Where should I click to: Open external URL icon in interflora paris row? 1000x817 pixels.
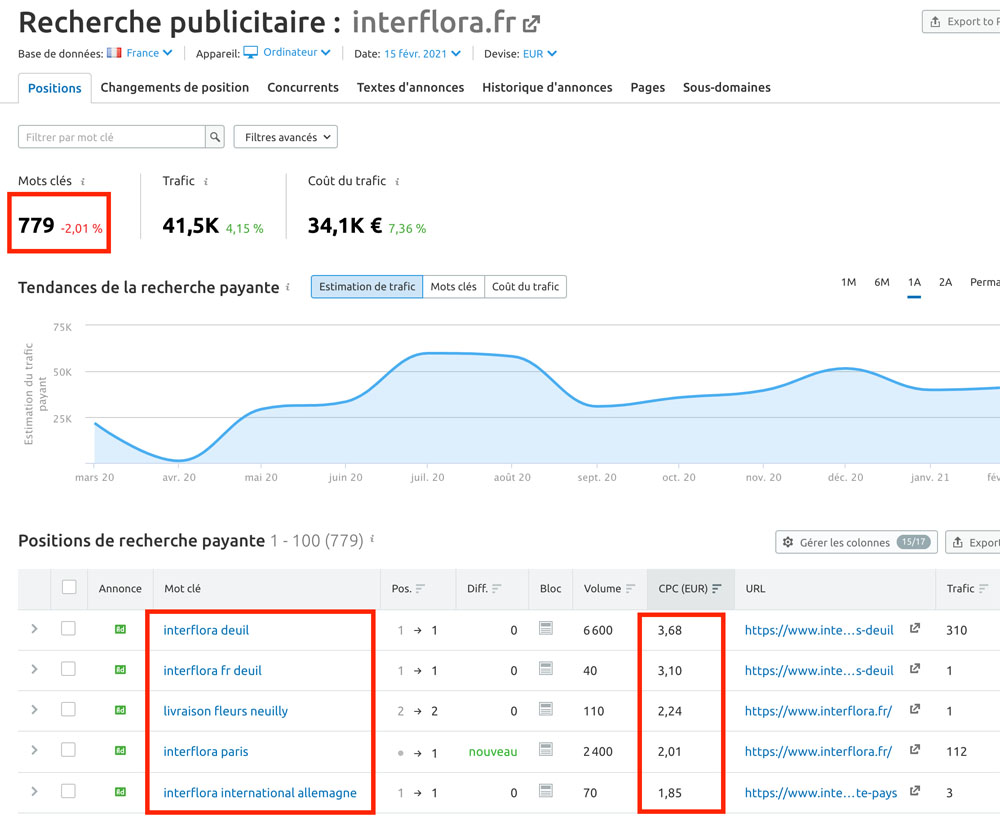click(915, 749)
